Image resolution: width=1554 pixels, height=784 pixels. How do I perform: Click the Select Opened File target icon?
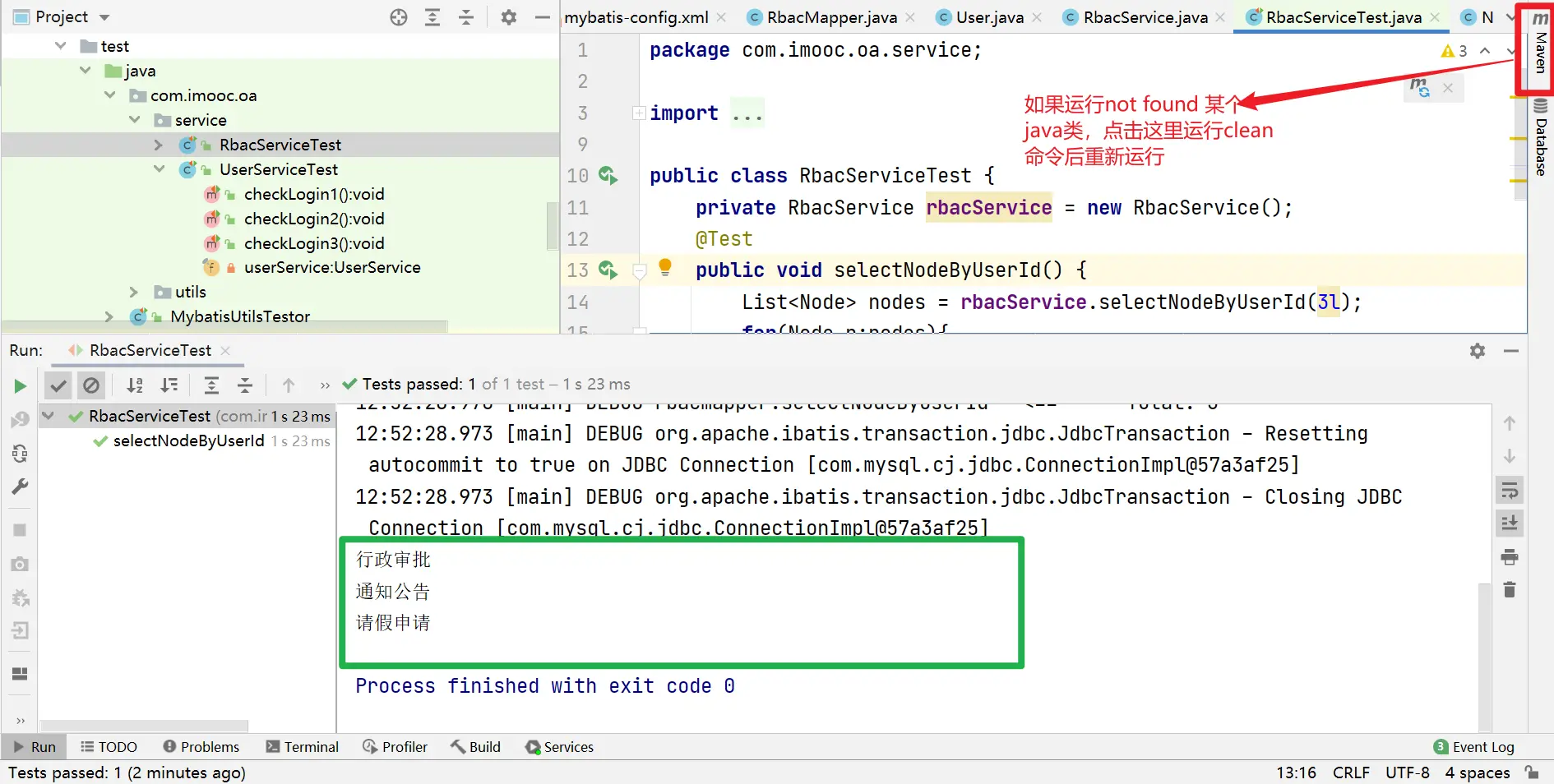point(399,17)
